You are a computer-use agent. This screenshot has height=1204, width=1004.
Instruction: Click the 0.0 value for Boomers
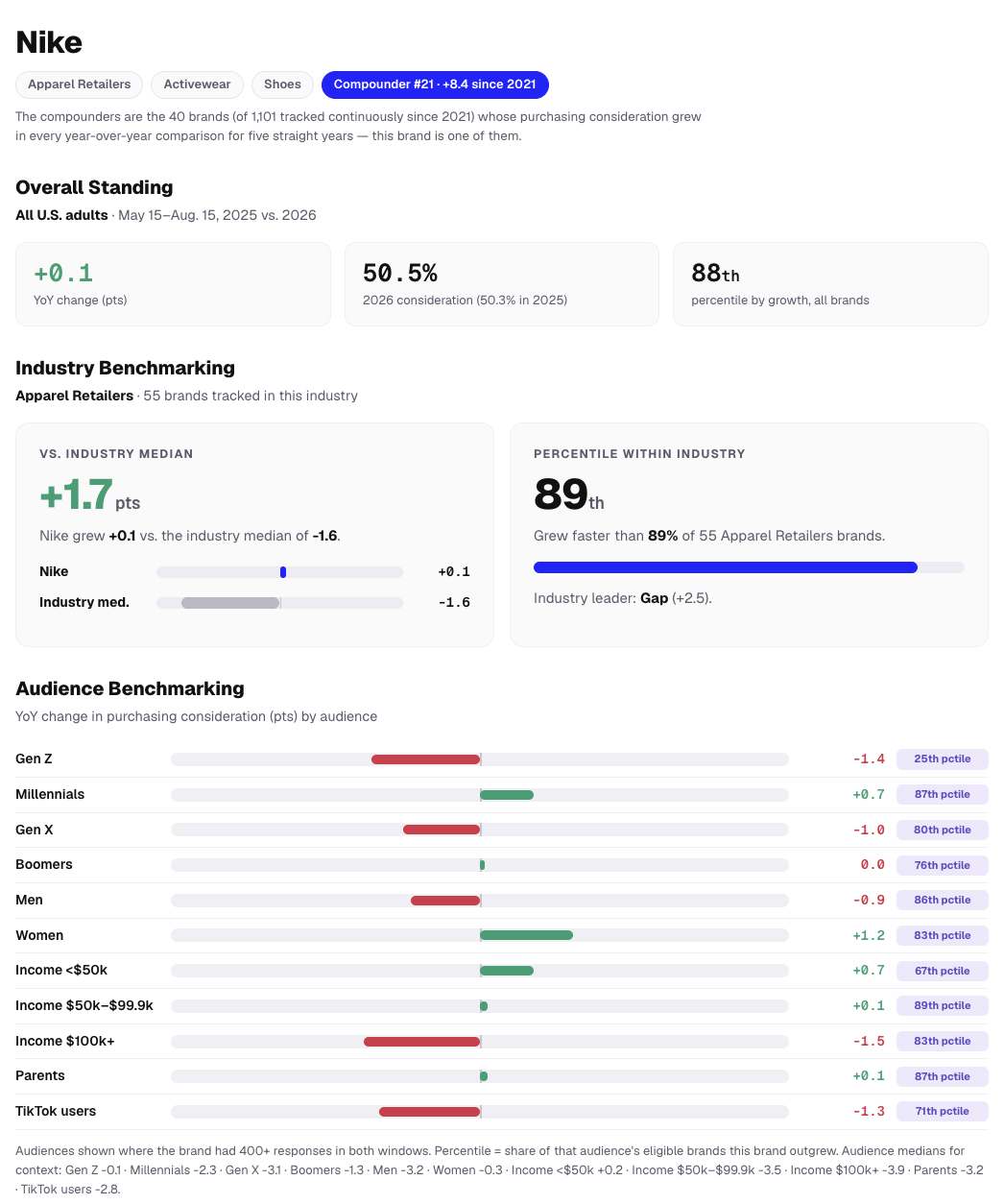point(873,865)
